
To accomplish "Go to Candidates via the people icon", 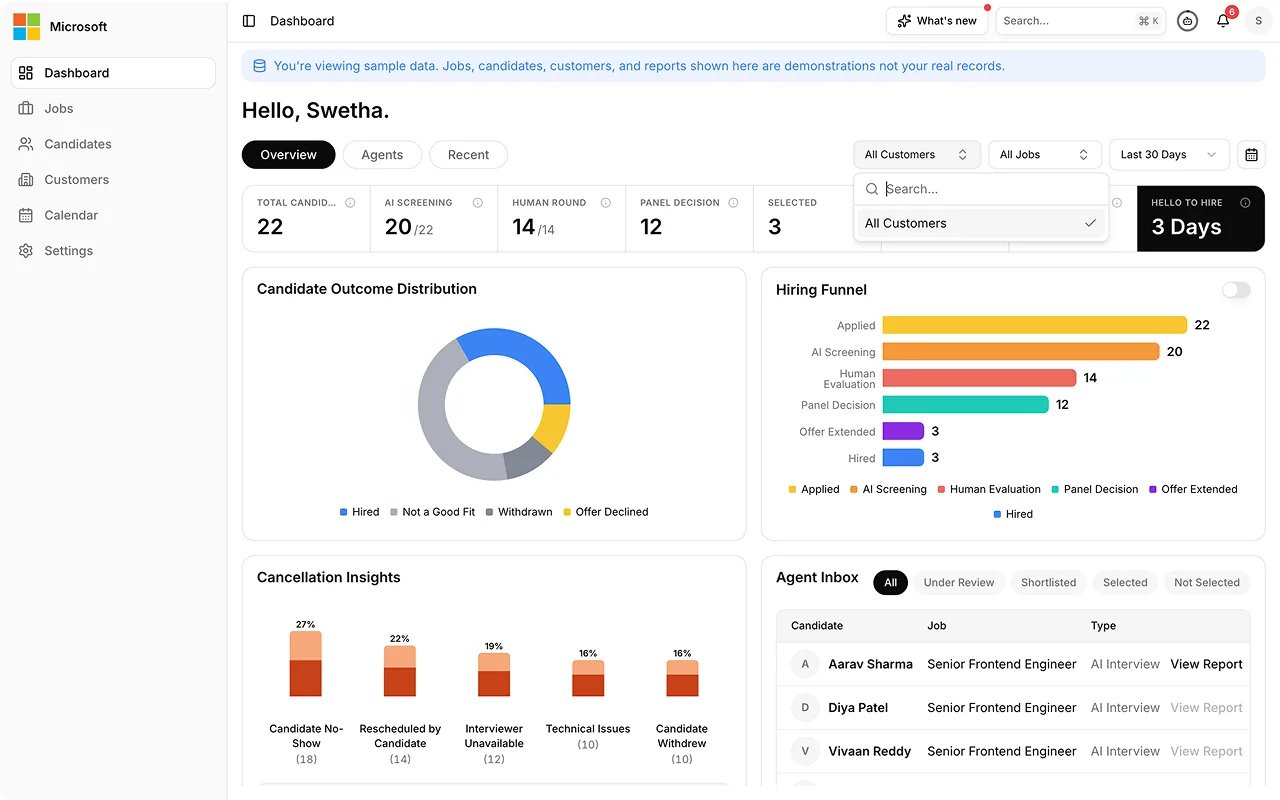I will [26, 144].
